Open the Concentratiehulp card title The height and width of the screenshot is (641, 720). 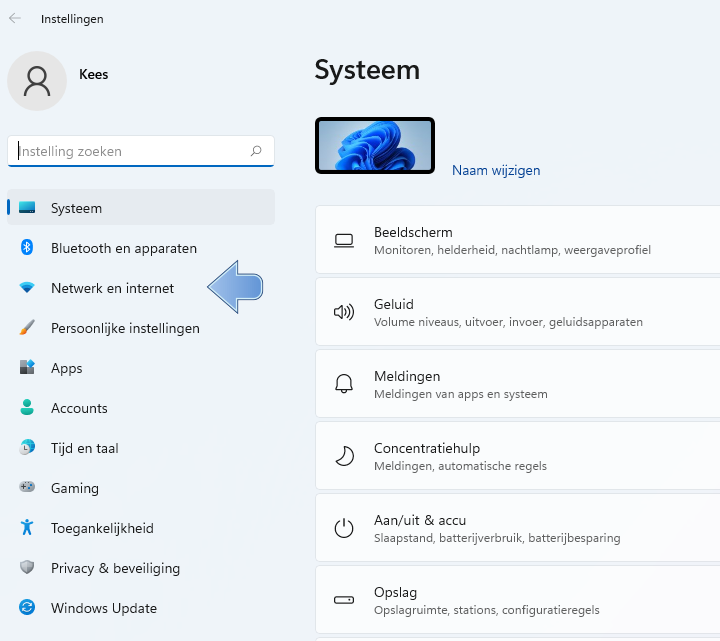pos(427,448)
